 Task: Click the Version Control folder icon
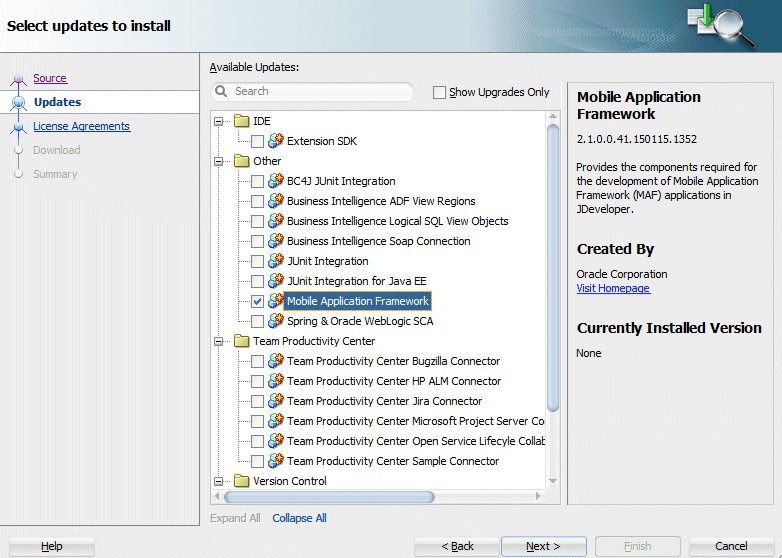pos(241,481)
